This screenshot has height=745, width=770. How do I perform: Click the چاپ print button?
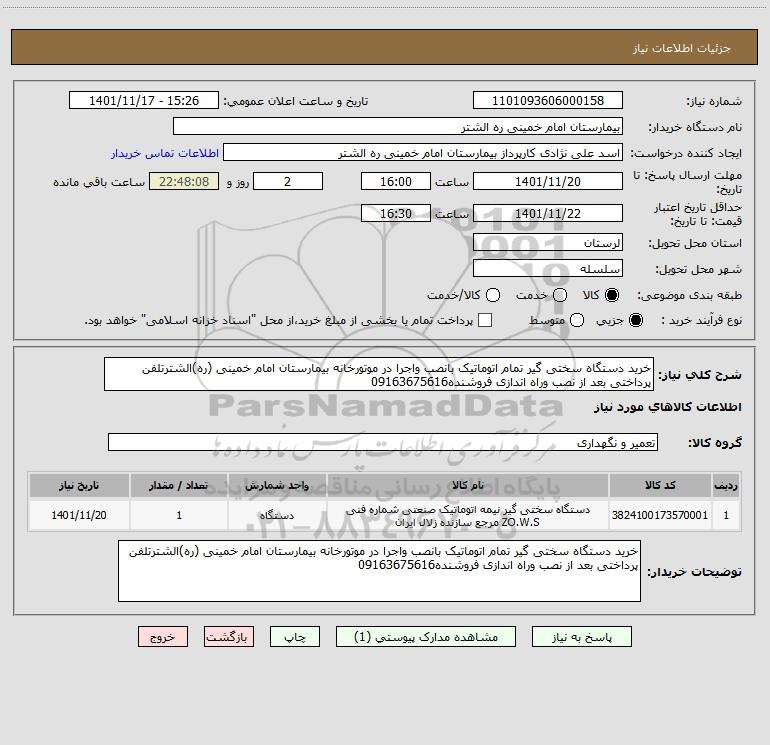295,637
